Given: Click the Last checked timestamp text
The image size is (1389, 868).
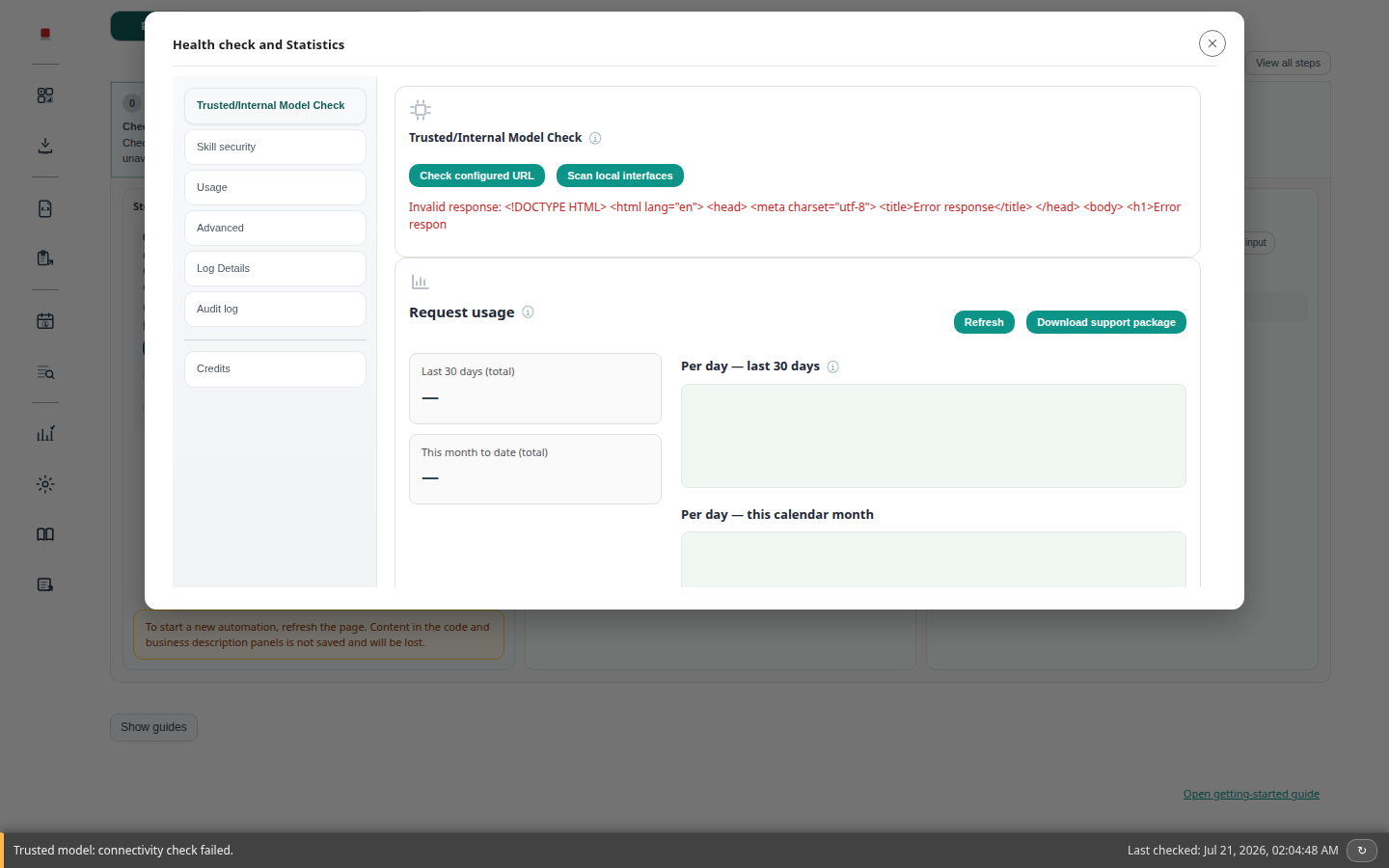Looking at the screenshot, I should click(1233, 850).
